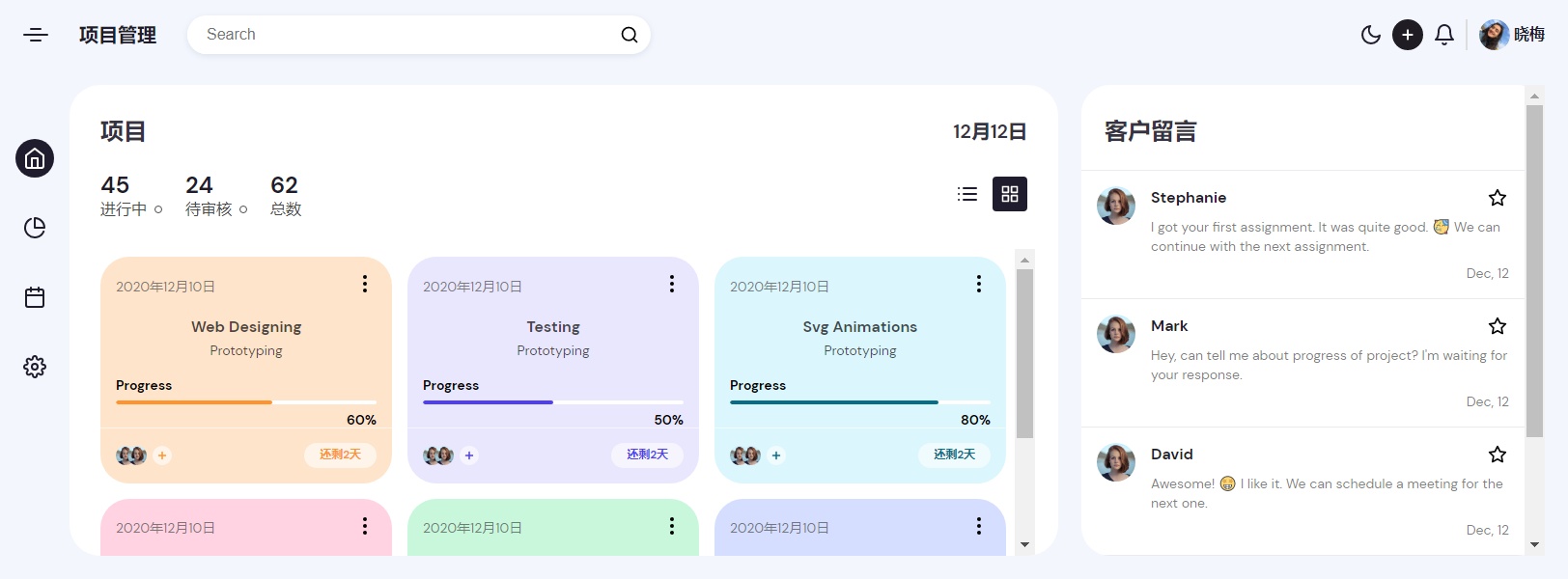1568x579 pixels.
Task: Add participant to Web Designing card
Action: coord(162,455)
